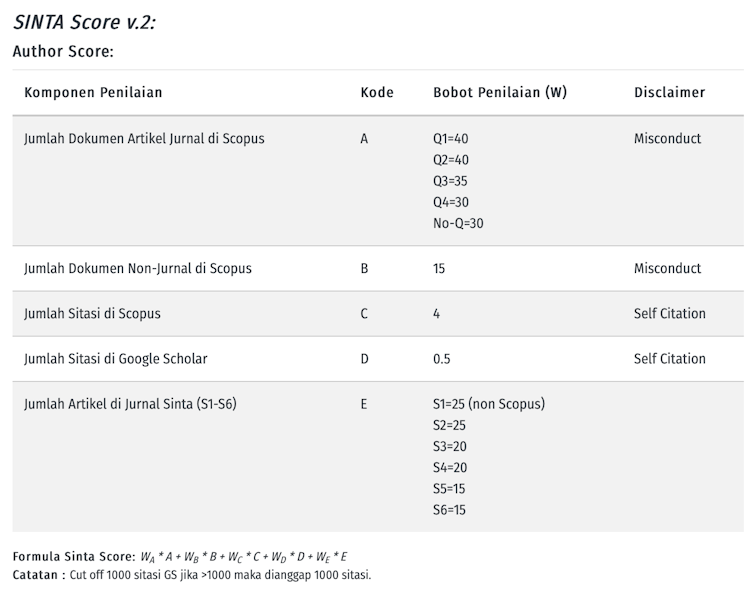Click the Komponen Penilaian column header

tap(93, 93)
